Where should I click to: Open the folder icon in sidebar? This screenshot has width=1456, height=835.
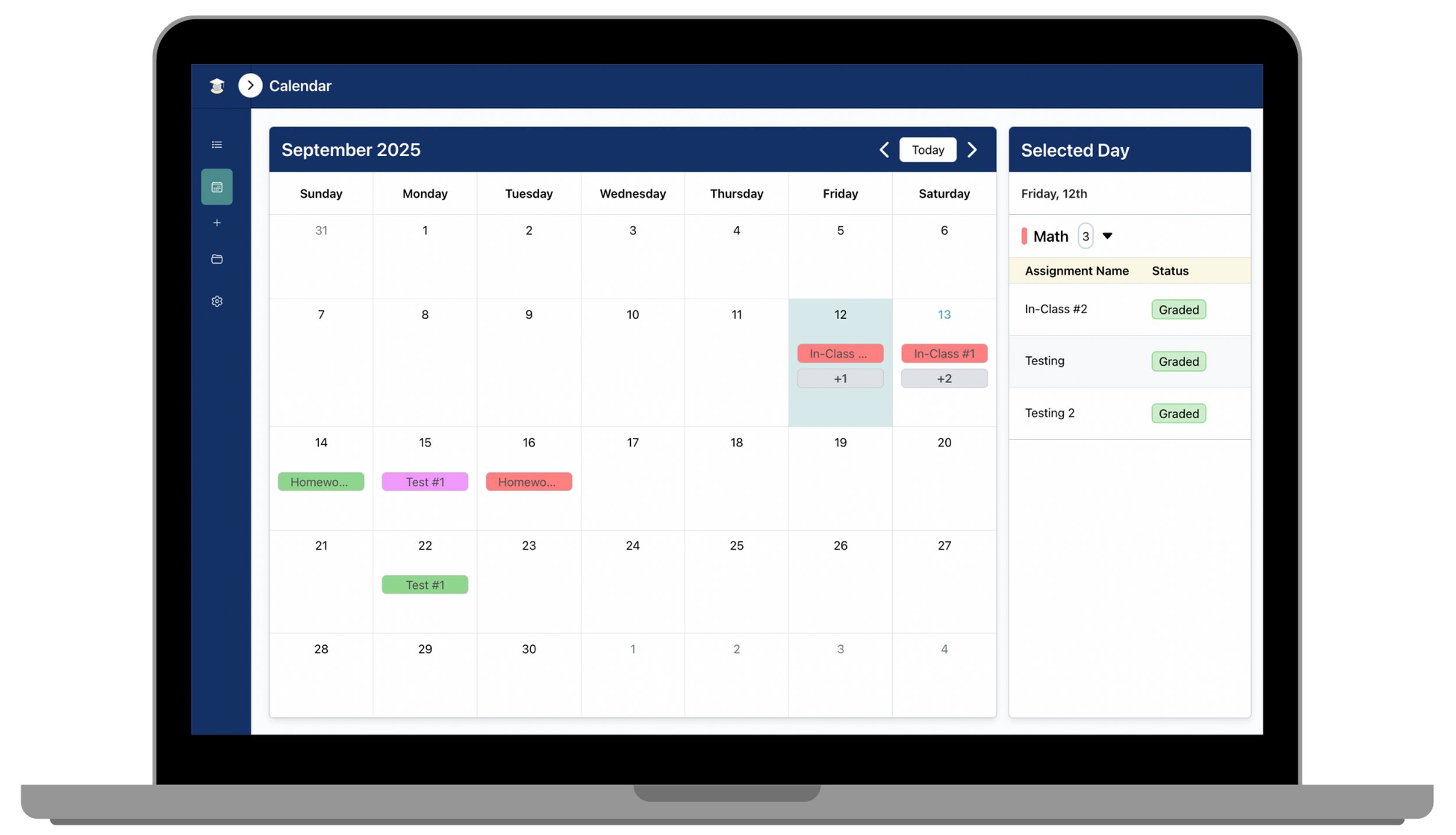point(217,259)
